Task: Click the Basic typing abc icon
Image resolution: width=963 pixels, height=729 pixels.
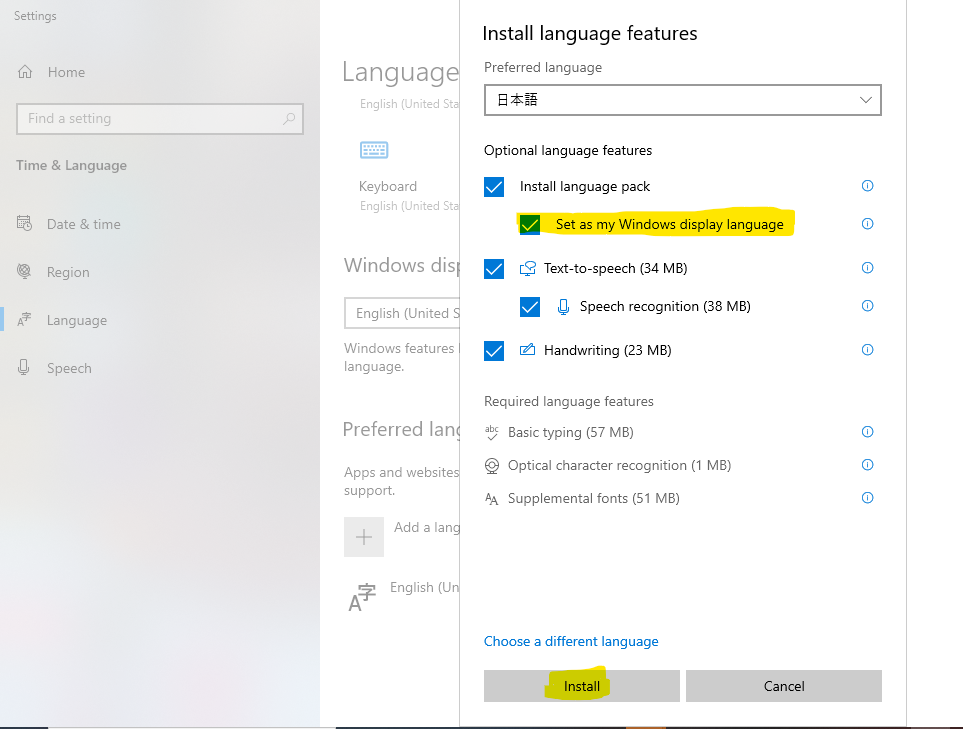Action: tap(491, 432)
